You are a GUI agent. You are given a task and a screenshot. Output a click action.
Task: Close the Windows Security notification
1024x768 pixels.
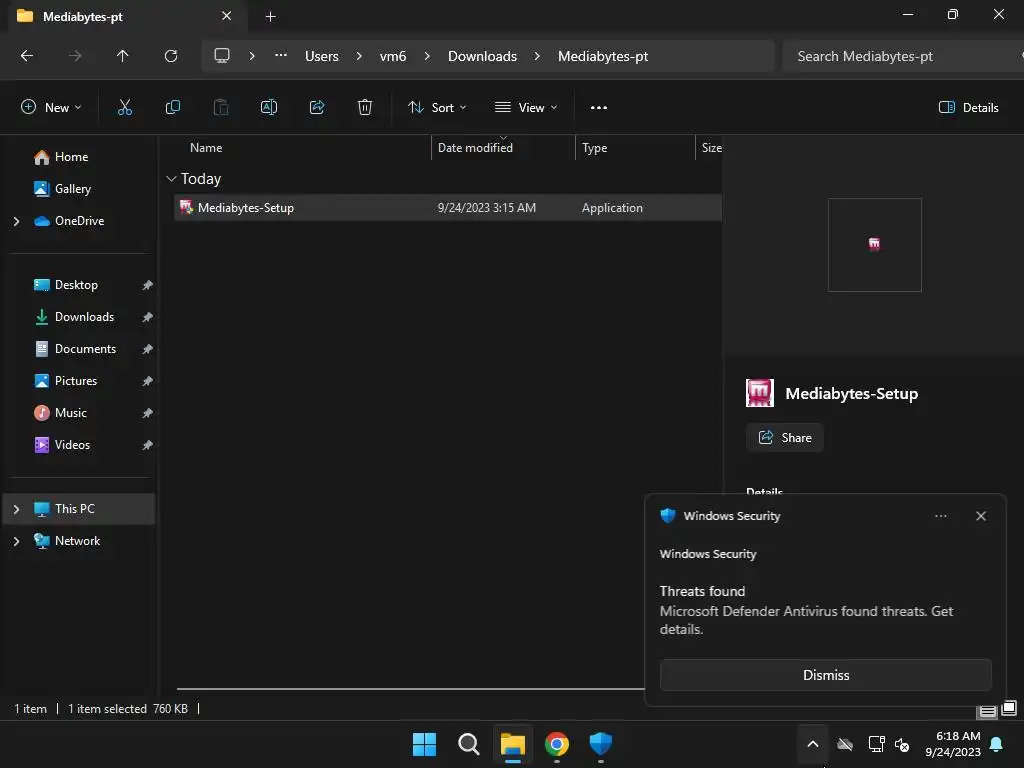[981, 516]
